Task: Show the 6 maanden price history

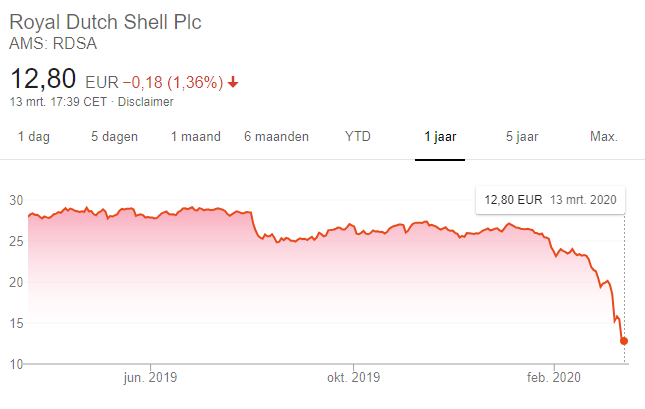Action: pos(276,137)
